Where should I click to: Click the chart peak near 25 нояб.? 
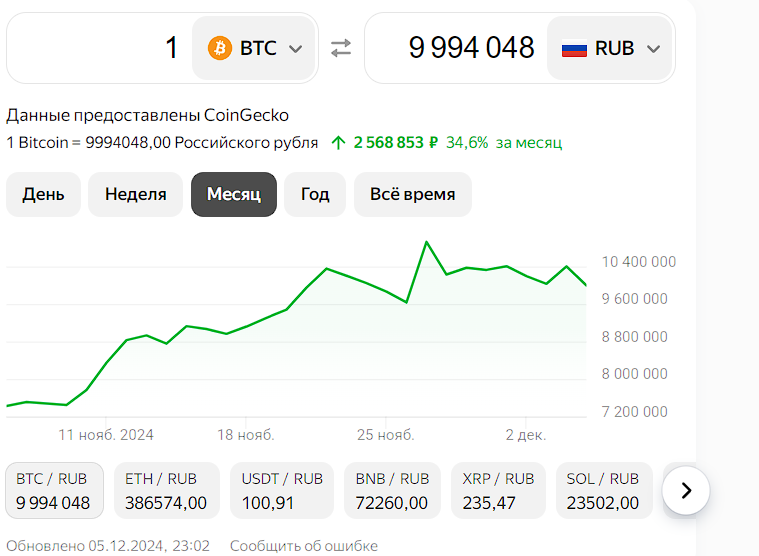pos(427,242)
